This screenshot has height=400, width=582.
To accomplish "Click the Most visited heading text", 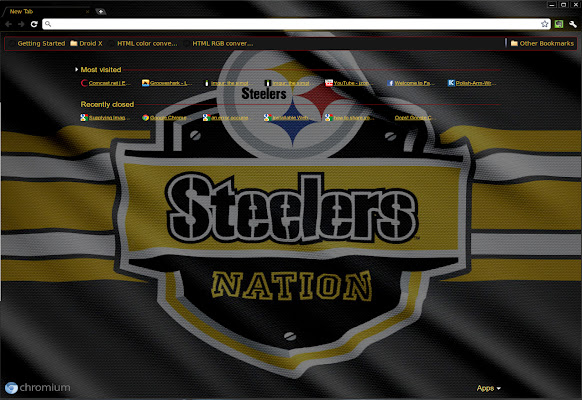I will click(x=101, y=70).
